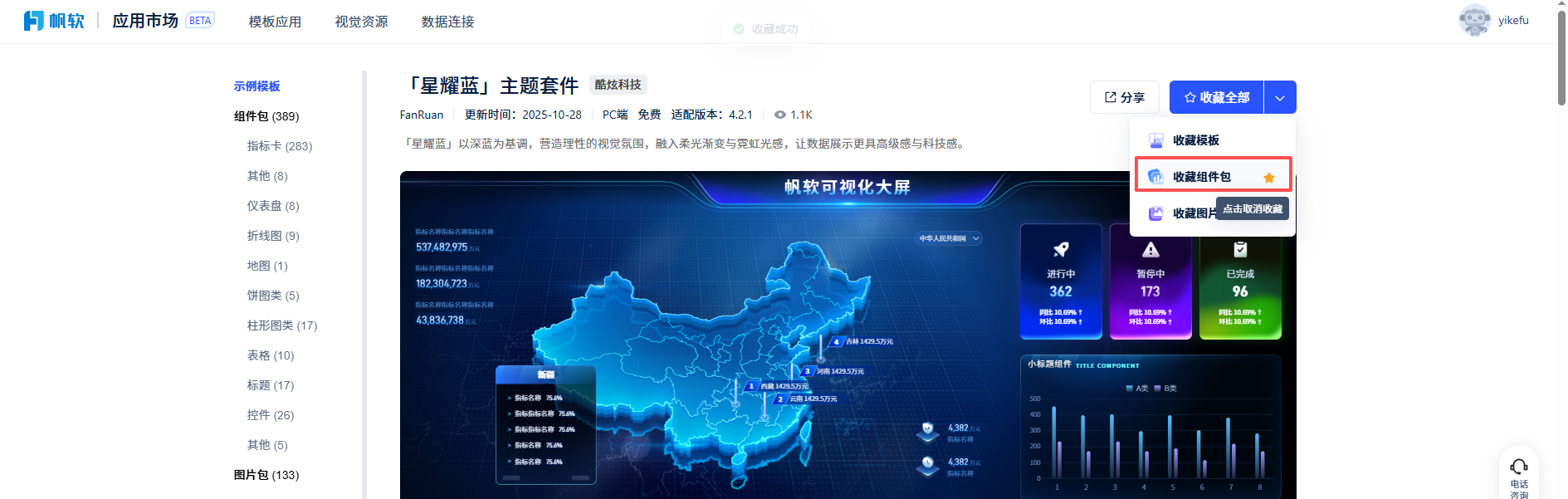1568x499 pixels.
Task: Select 其他 (5) subcategory
Action: [x=267, y=445]
